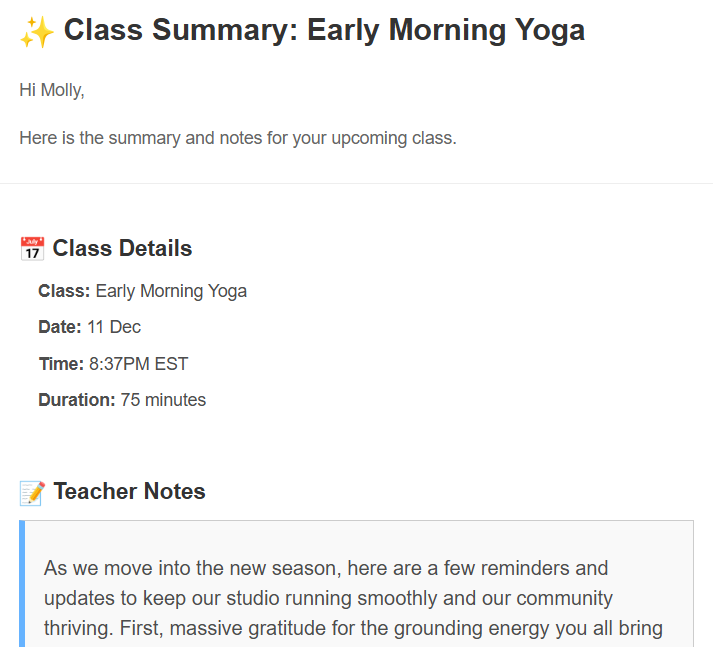Click the bold Date: label
The height and width of the screenshot is (647, 713).
59,327
